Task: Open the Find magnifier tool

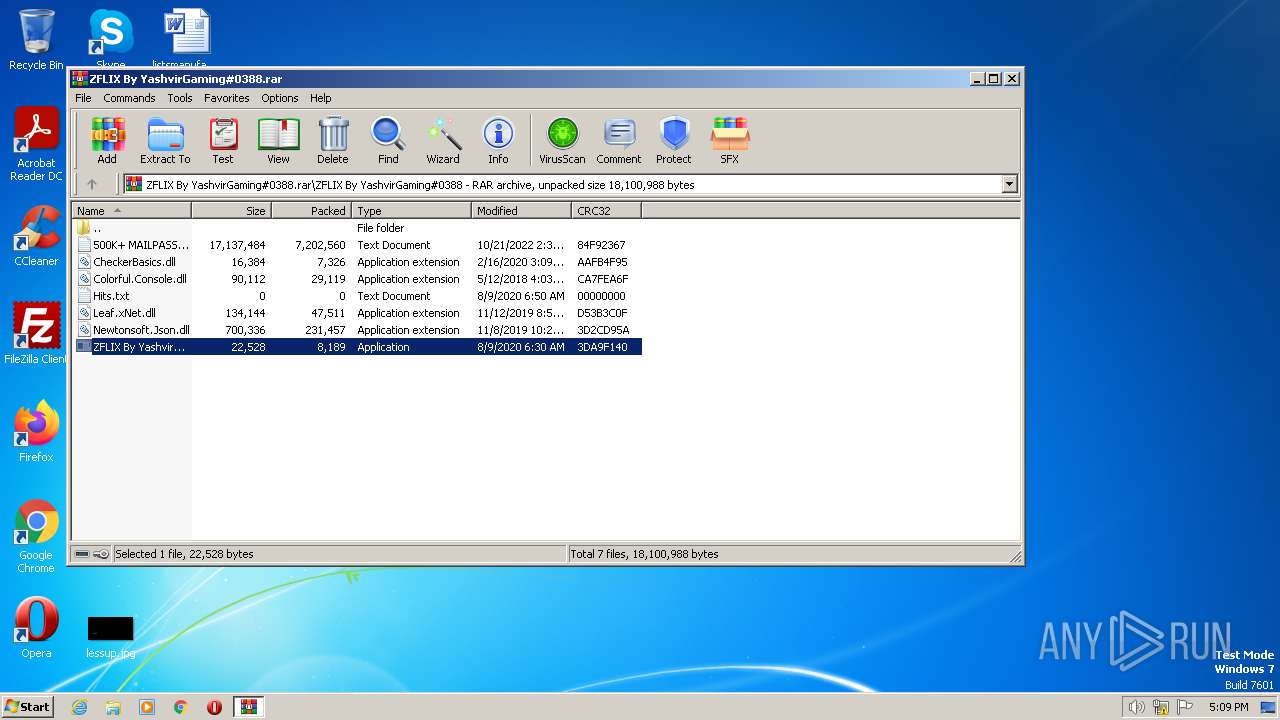Action: coord(388,140)
